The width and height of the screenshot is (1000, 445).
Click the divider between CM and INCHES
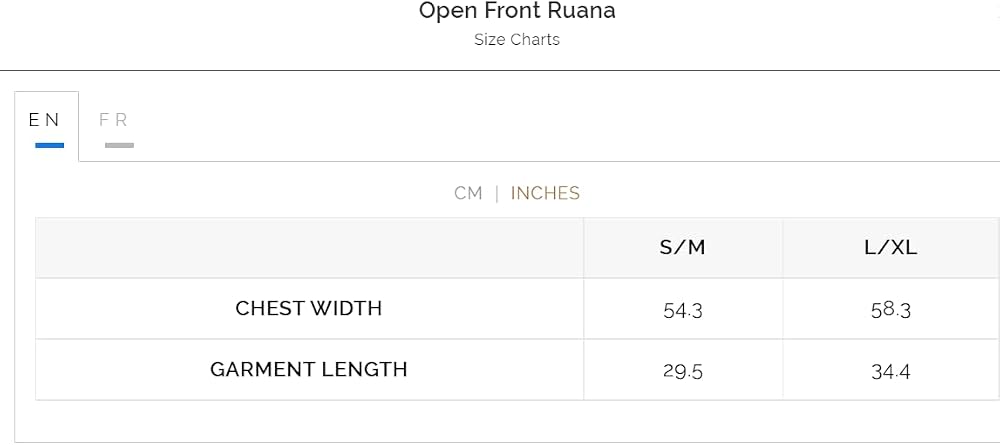pyautogui.click(x=497, y=193)
